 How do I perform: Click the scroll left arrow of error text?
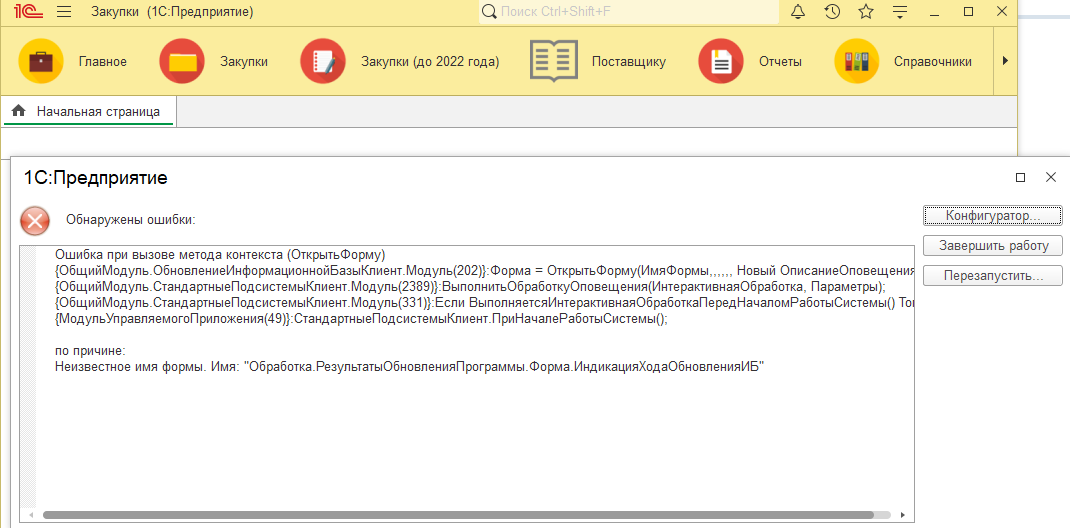tap(31, 515)
